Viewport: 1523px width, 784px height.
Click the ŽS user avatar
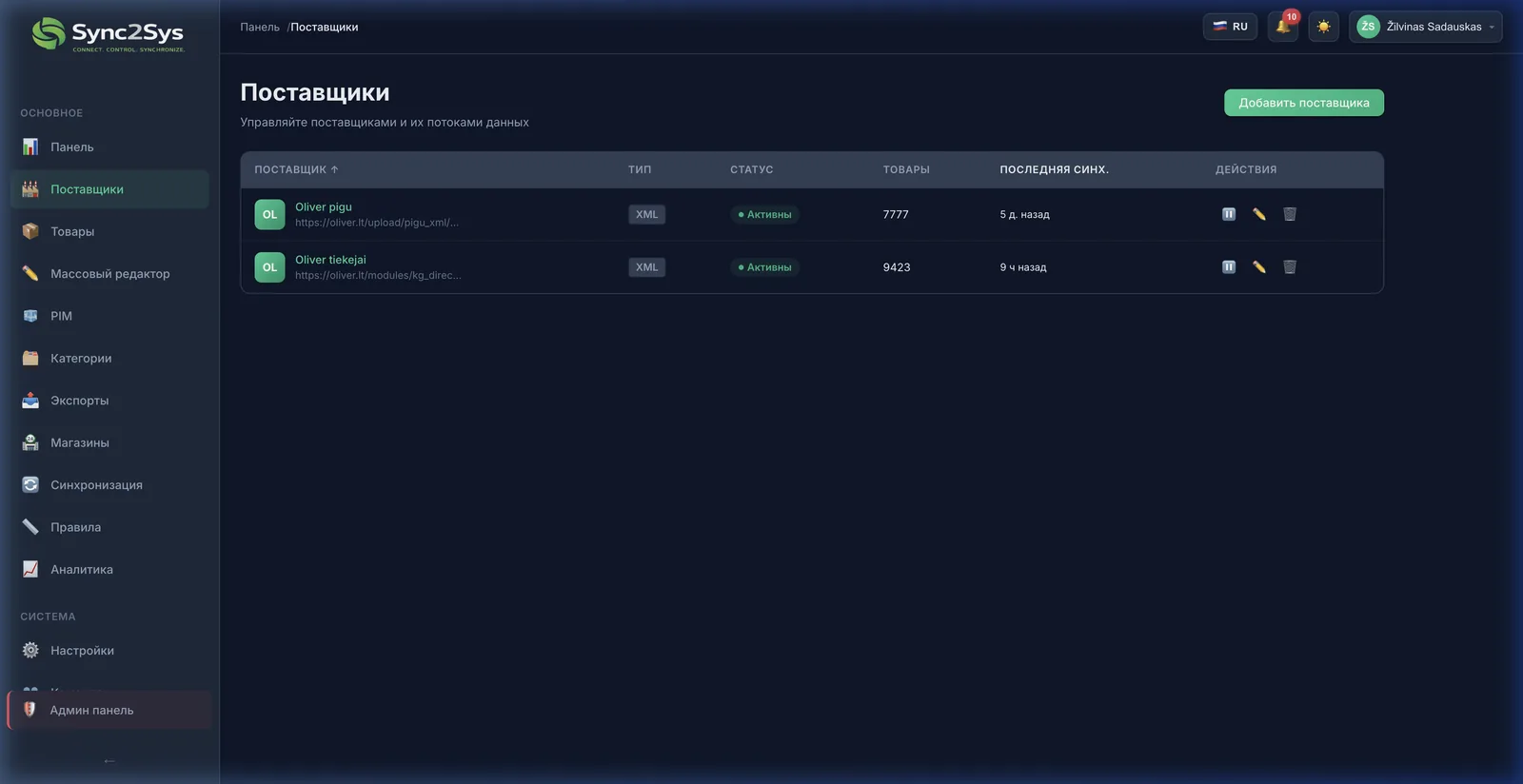click(1368, 27)
